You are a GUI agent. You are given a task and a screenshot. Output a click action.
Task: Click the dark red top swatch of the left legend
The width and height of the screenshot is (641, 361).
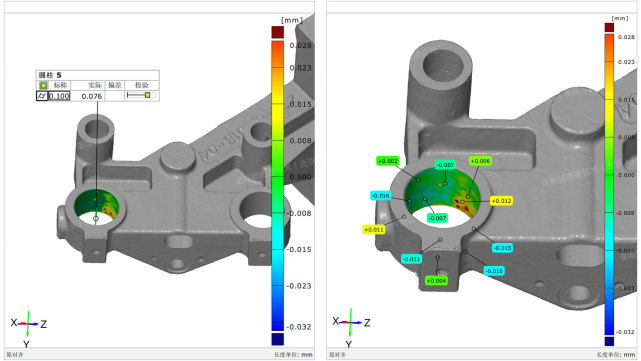pos(278,32)
